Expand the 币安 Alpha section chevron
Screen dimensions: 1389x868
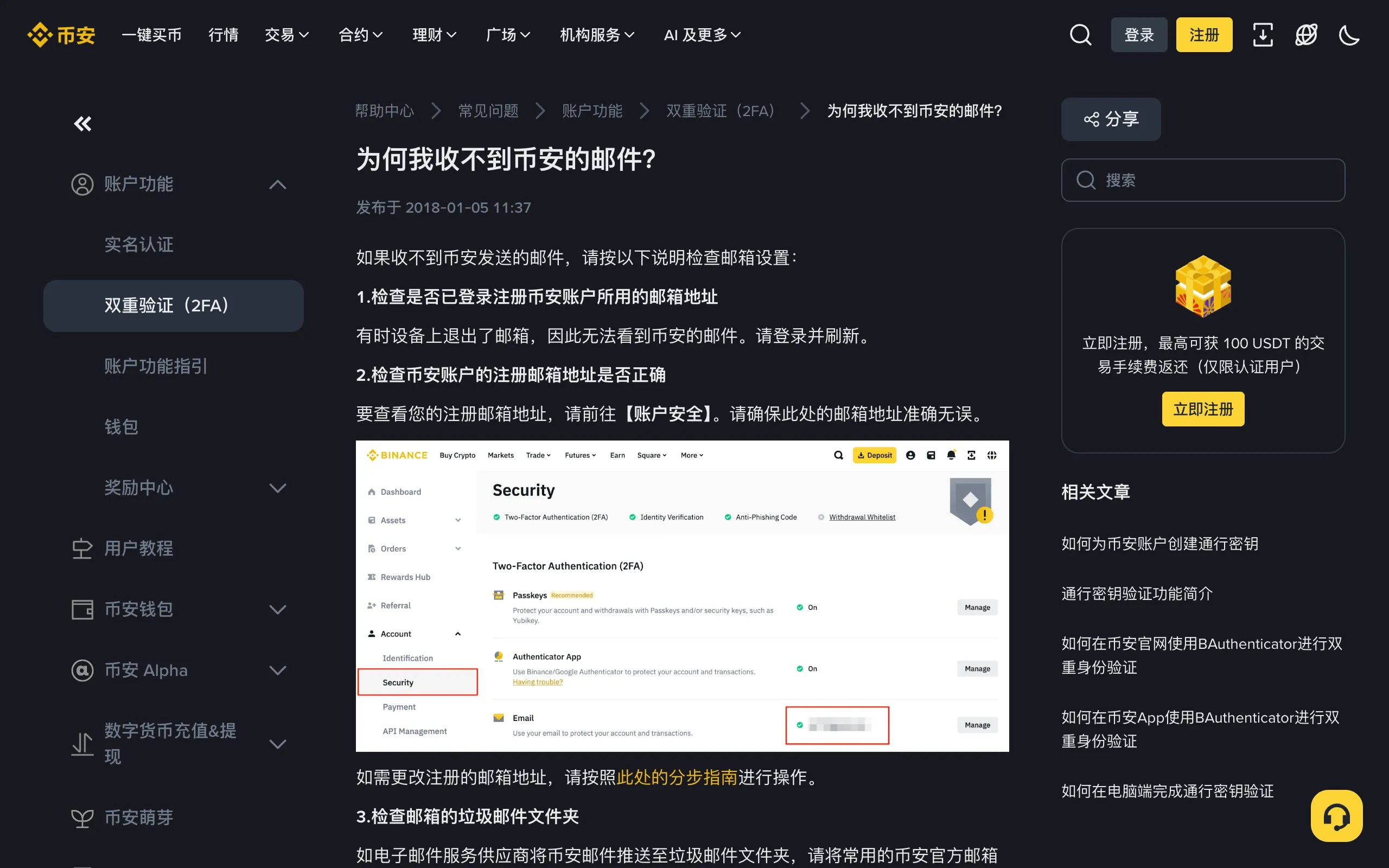pyautogui.click(x=278, y=670)
